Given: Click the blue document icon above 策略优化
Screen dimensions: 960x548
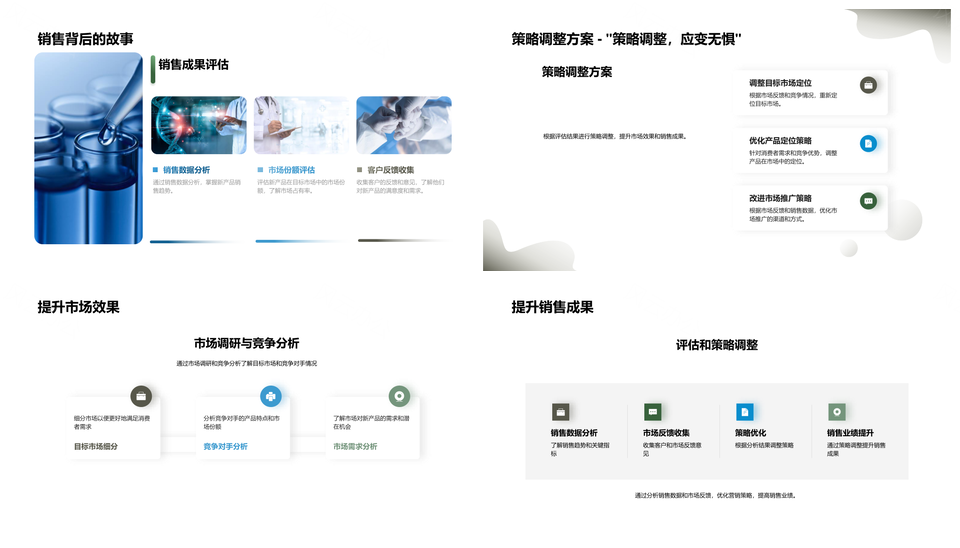Looking at the screenshot, I should tap(744, 412).
